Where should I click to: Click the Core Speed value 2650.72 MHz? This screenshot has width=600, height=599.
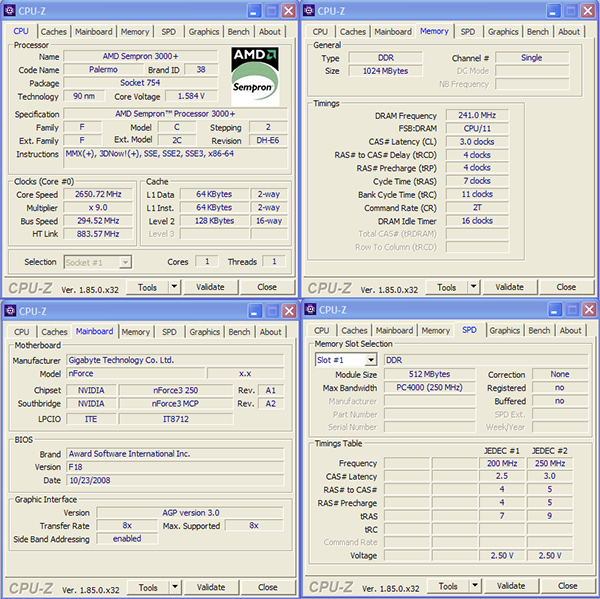(x=98, y=194)
